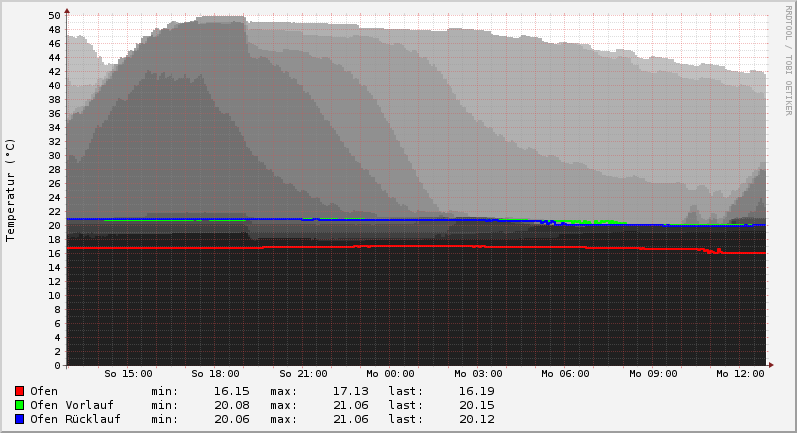Click the "Mo 12:00" time axis label
Screen dimensions: 797x433
click(740, 374)
